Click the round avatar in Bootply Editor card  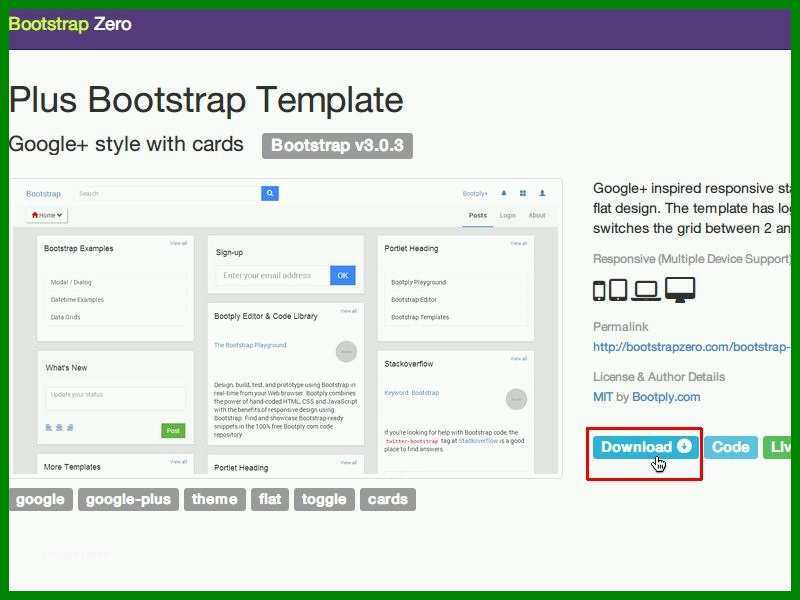pos(346,352)
